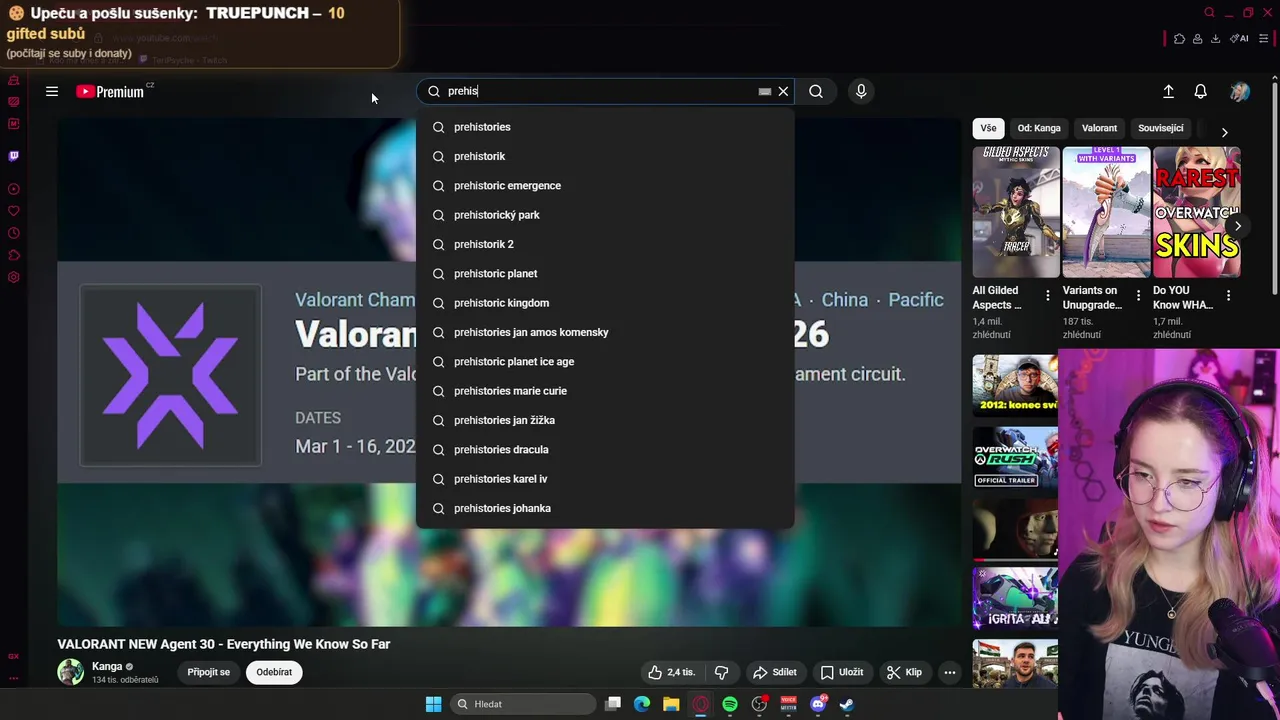Pick 'prehistorický park' from suggestions
1280x720 pixels.
[x=605, y=215]
